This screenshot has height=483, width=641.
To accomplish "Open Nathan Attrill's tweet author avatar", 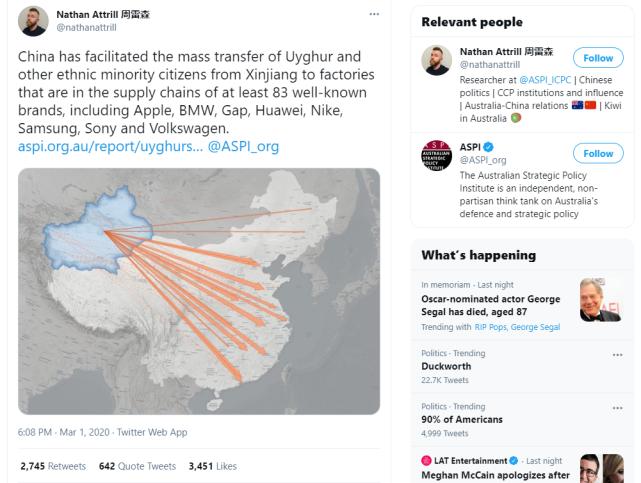I will coord(34,20).
